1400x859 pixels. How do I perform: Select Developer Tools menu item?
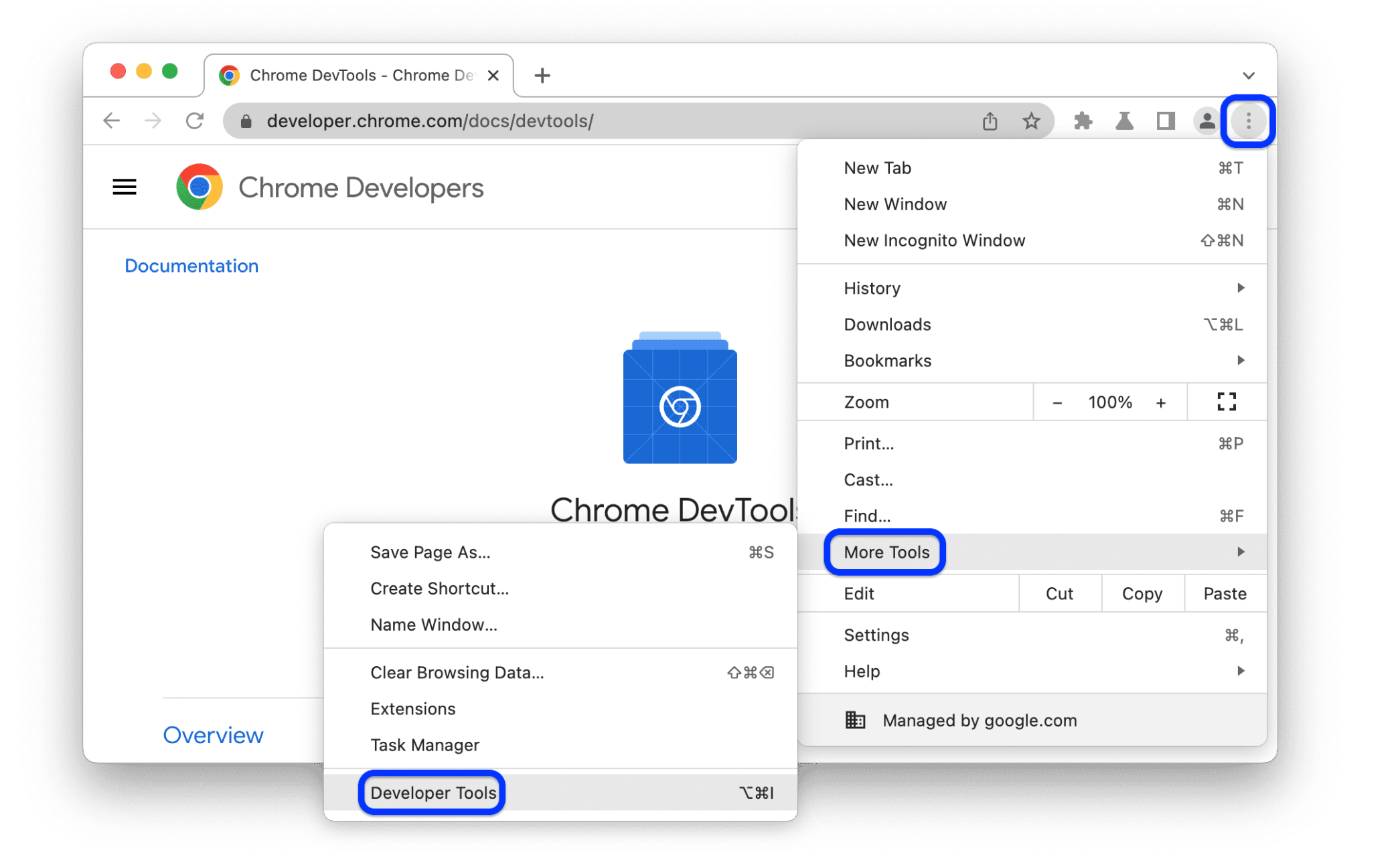coord(433,793)
